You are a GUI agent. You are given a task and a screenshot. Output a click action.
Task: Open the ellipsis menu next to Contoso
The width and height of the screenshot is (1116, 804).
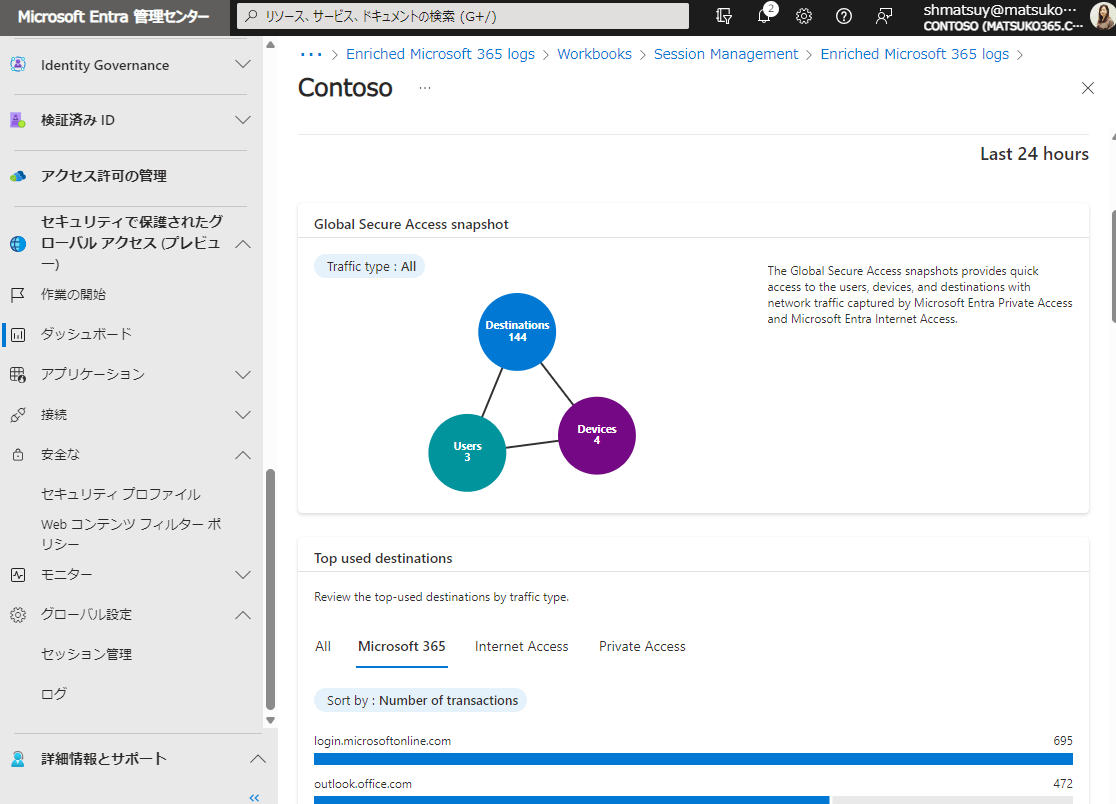pos(425,88)
